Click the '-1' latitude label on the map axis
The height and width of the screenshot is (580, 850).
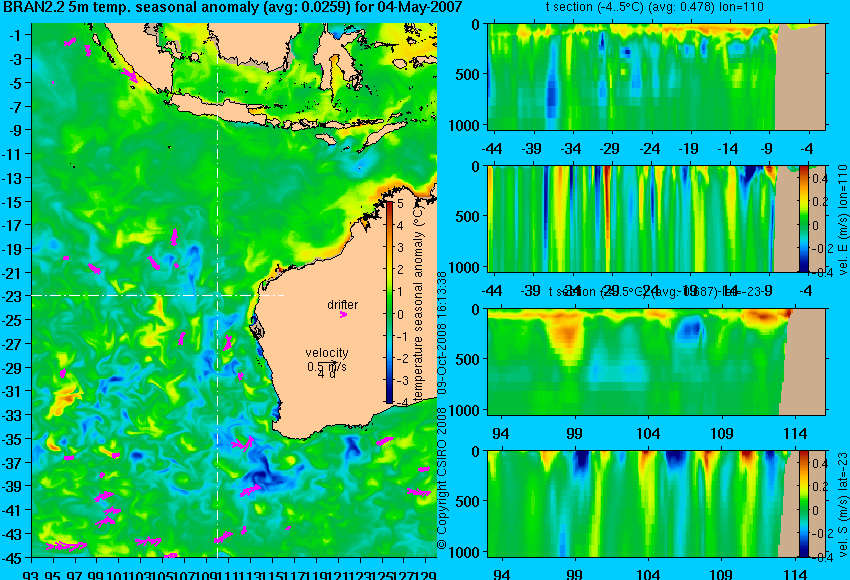(x=15, y=36)
